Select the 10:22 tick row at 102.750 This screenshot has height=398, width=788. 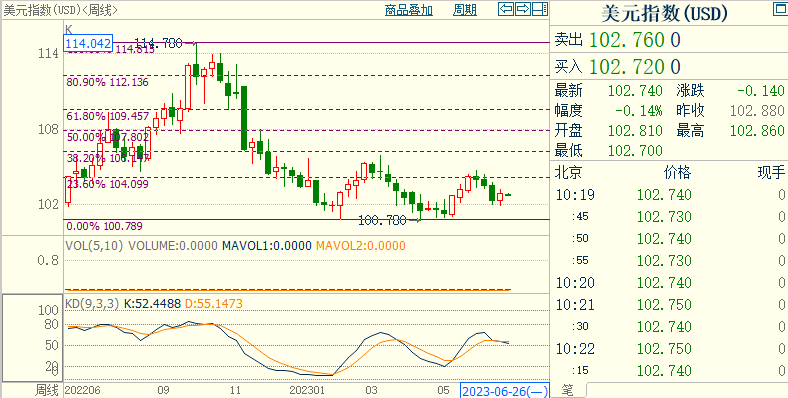point(670,348)
